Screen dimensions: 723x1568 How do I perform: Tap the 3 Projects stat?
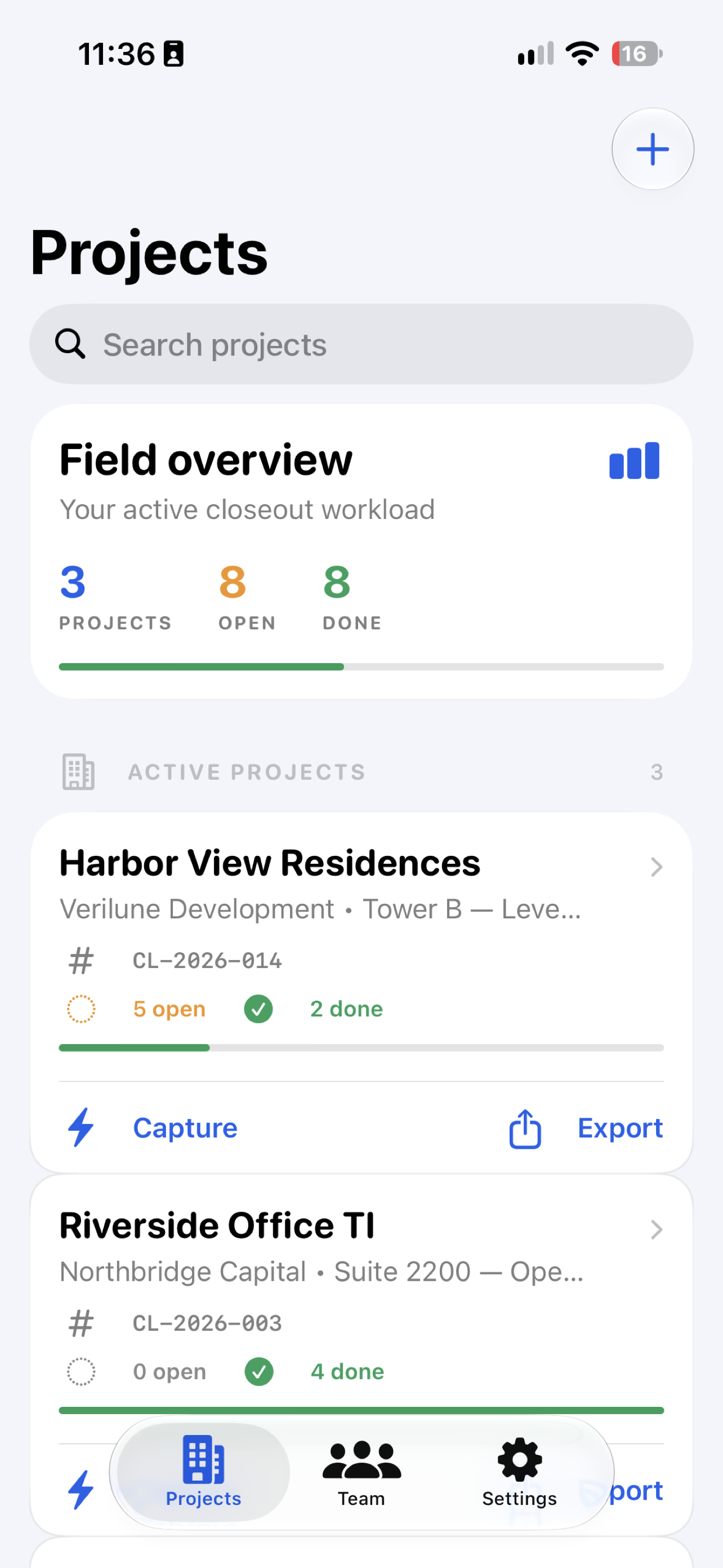(115, 597)
